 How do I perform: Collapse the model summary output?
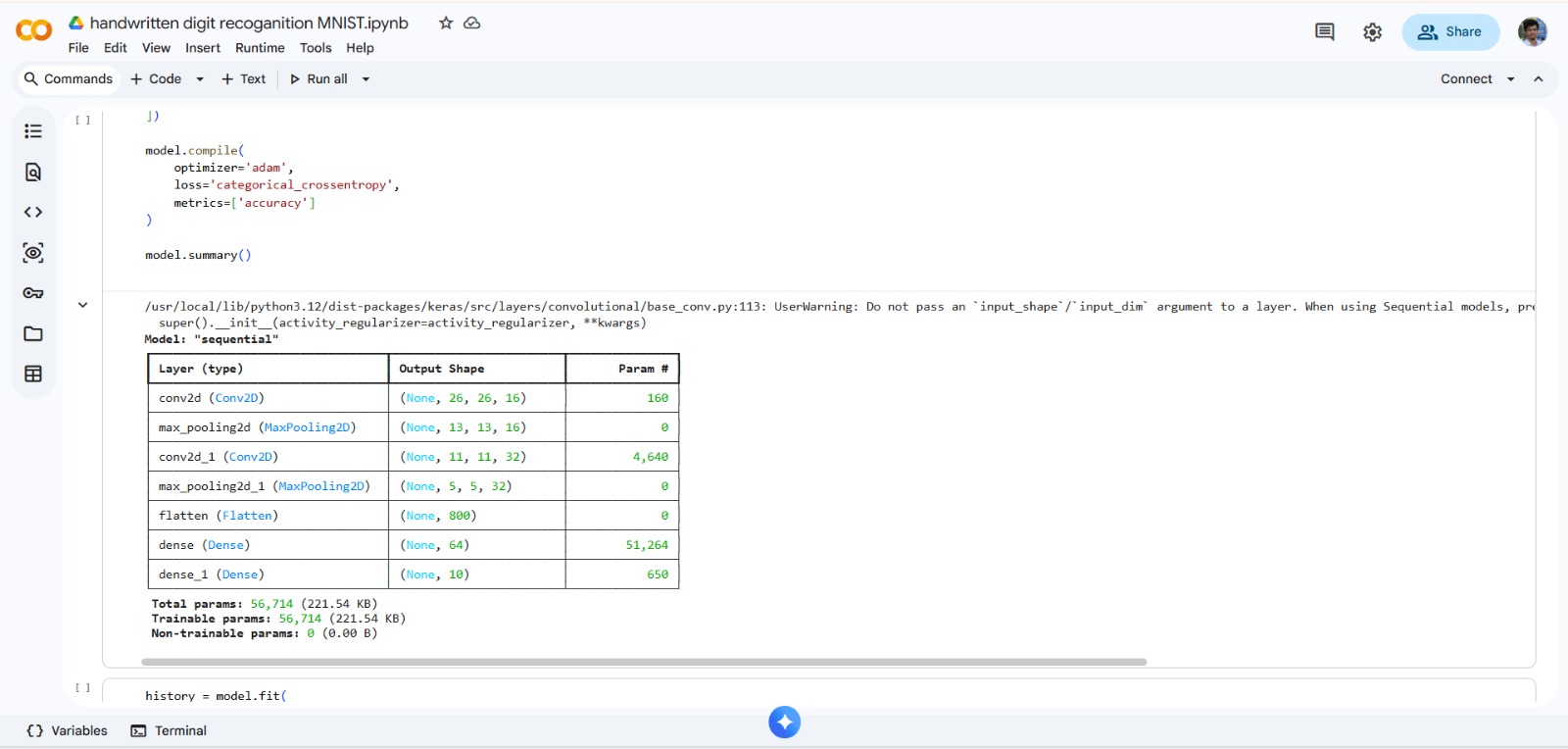coord(83,305)
